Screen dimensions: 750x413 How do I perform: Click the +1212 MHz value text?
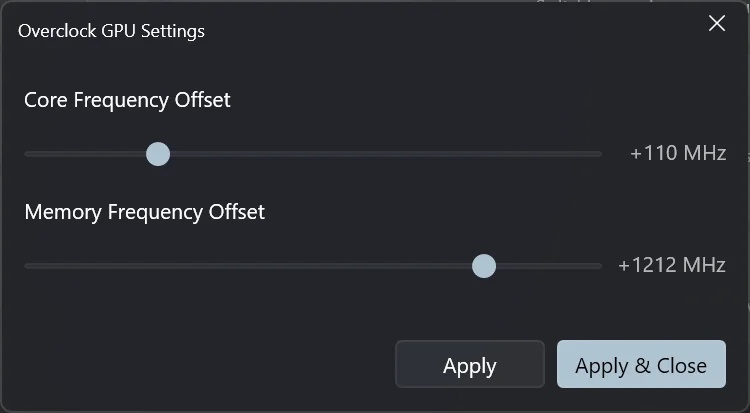[671, 266]
